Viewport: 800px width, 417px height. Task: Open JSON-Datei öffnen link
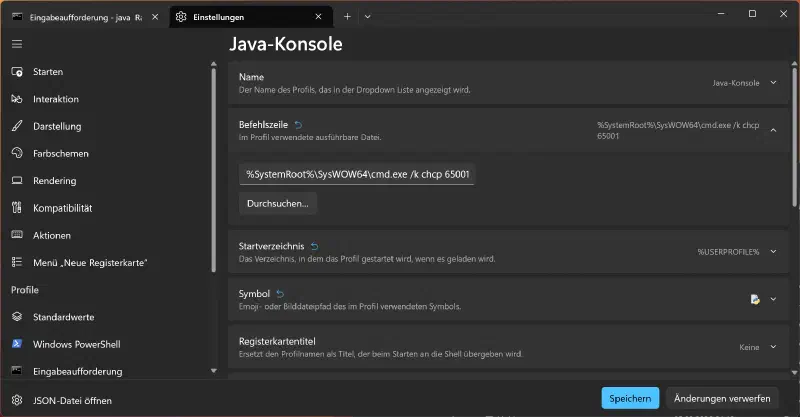[72, 401]
